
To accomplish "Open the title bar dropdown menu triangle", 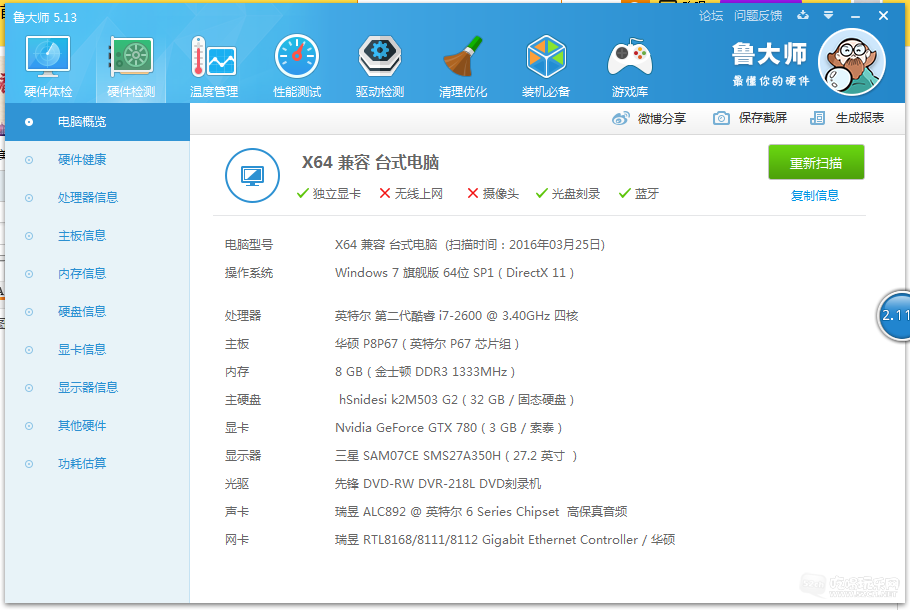I will point(829,15).
